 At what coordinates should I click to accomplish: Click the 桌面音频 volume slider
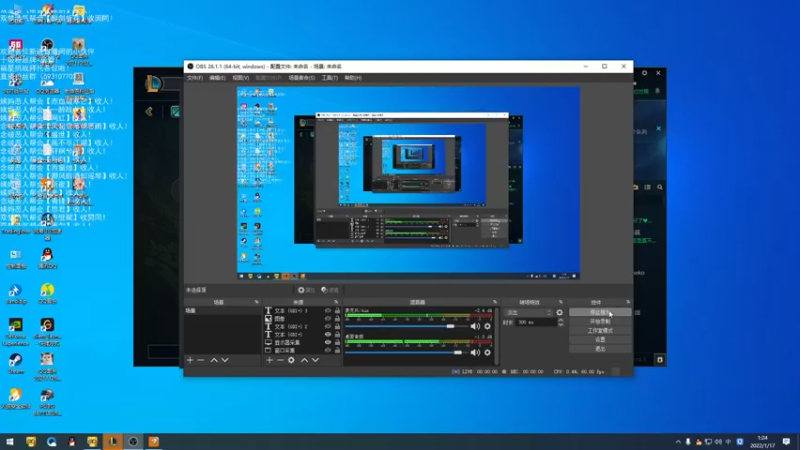pyautogui.click(x=406, y=353)
